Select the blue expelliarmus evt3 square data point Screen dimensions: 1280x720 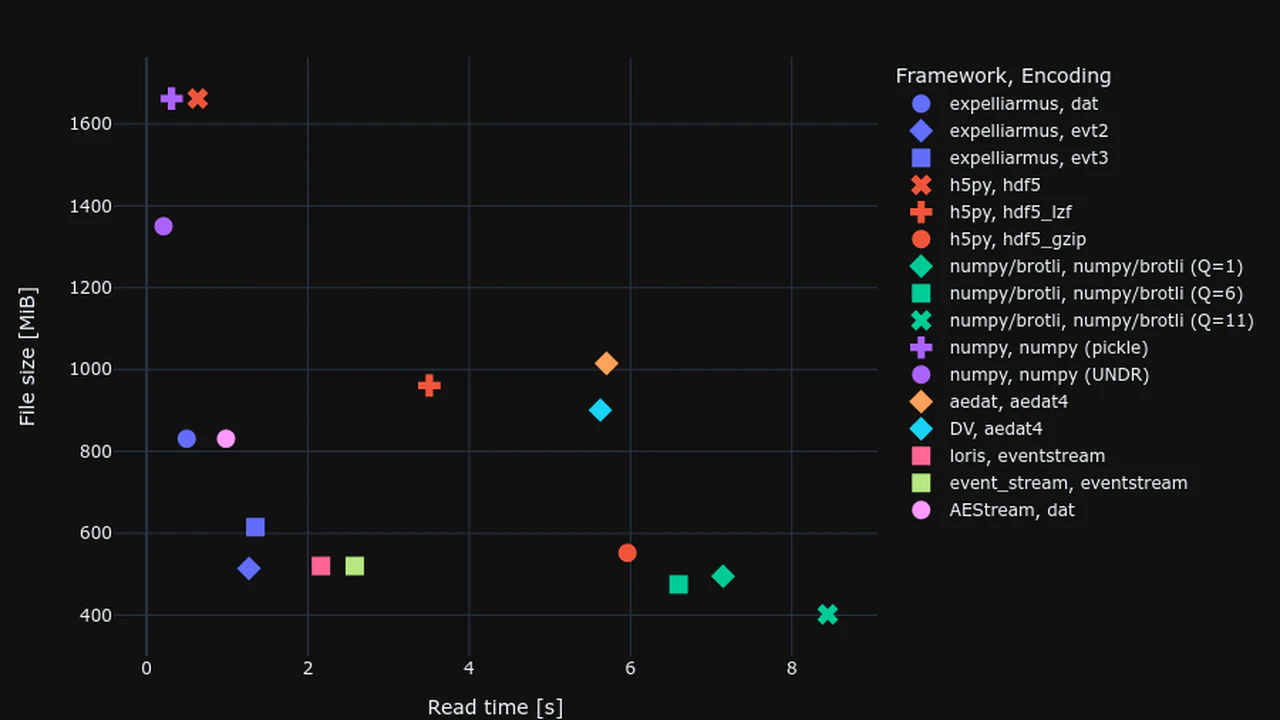click(x=255, y=527)
